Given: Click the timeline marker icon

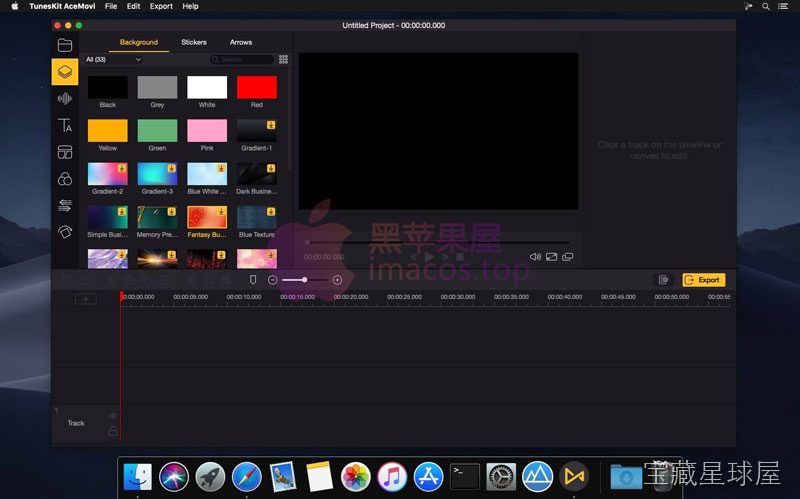Looking at the screenshot, I should point(253,280).
